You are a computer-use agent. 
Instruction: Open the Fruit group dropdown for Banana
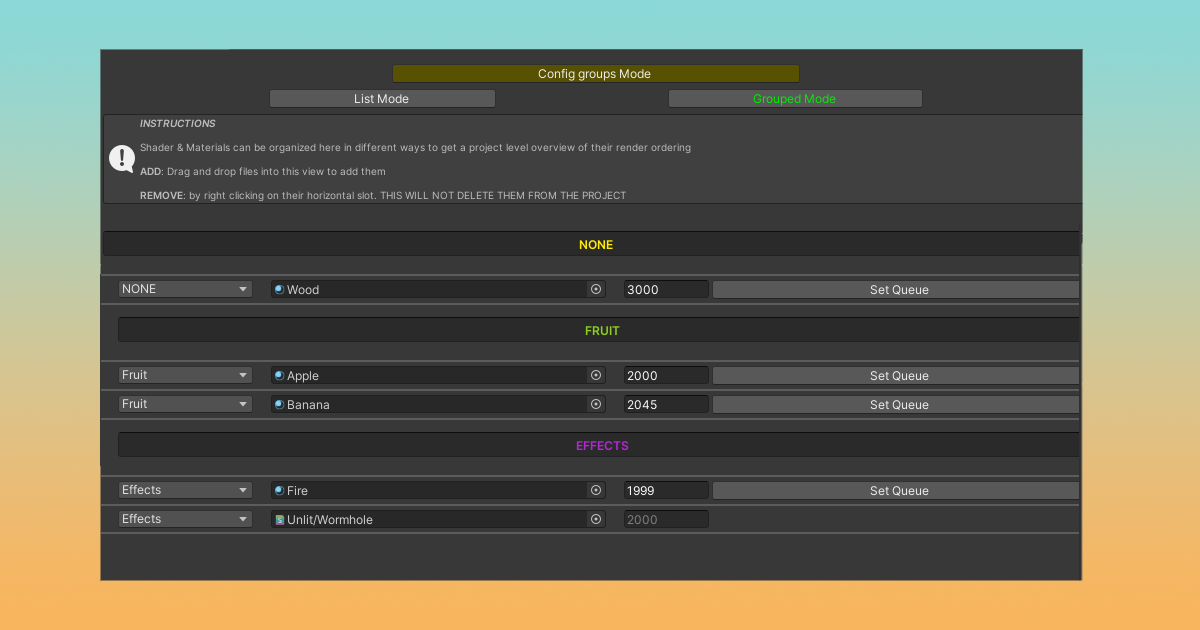(x=185, y=404)
